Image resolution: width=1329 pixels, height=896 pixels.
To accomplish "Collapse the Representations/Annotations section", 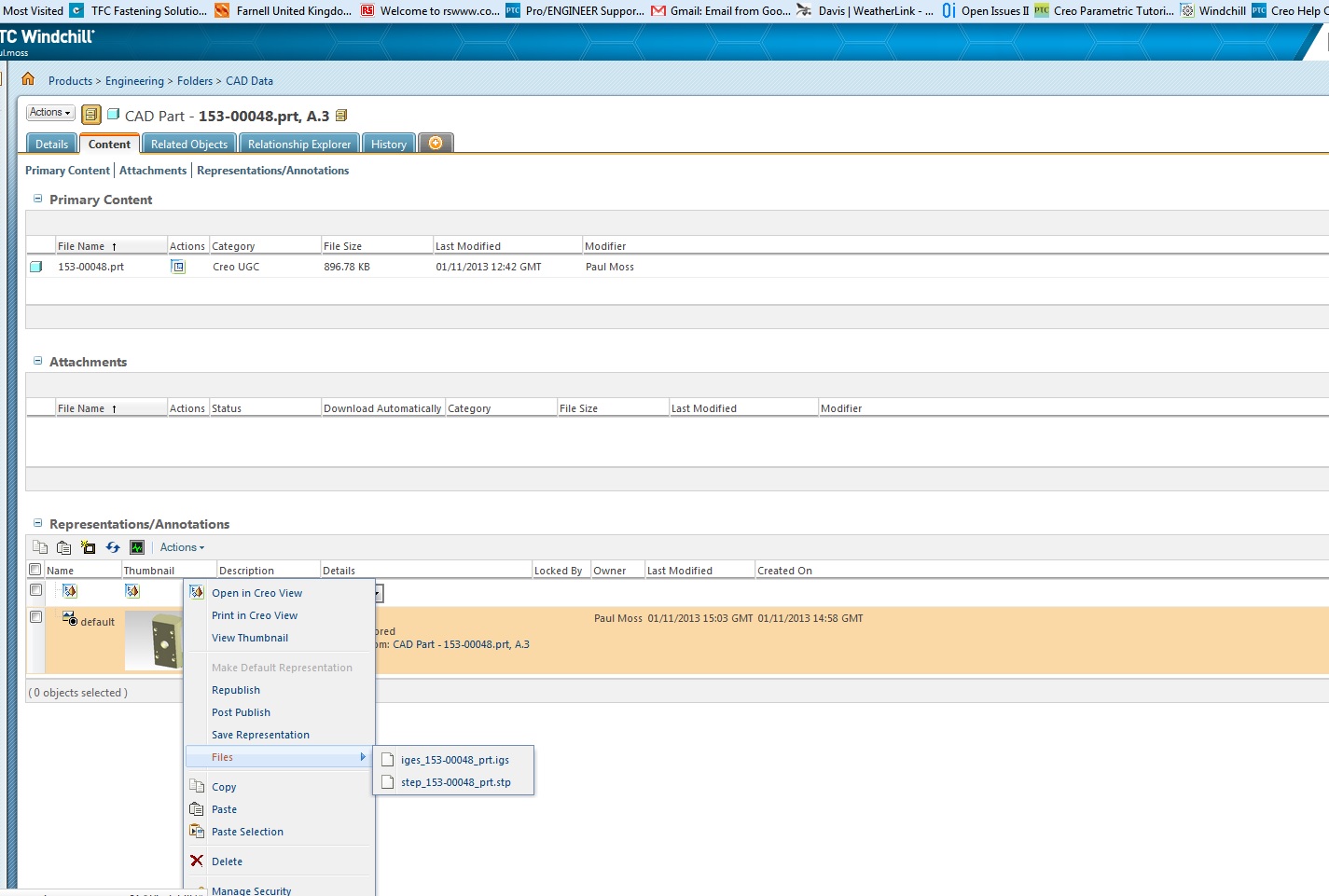I will click(x=38, y=523).
